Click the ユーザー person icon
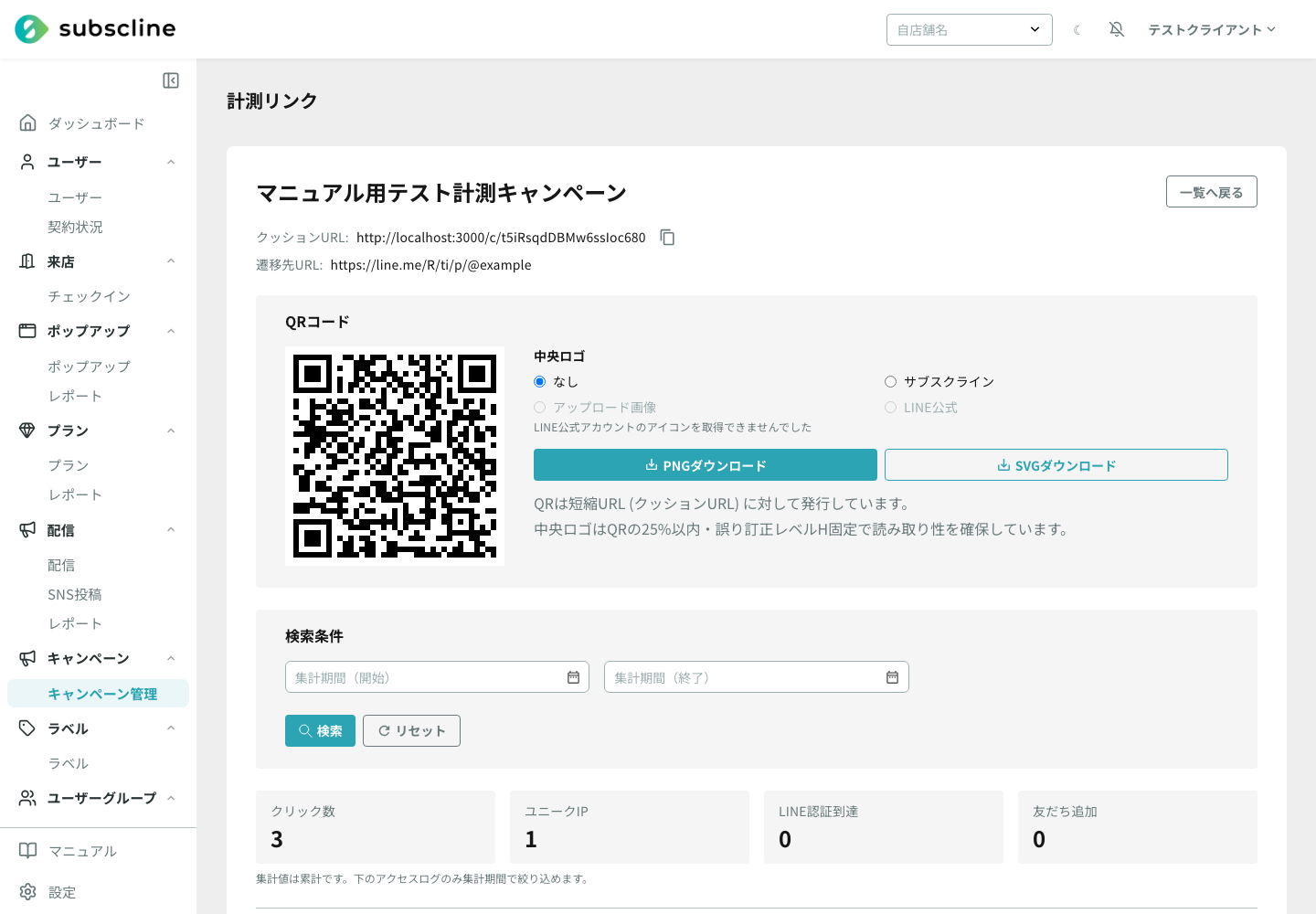The image size is (1316, 914). (28, 162)
